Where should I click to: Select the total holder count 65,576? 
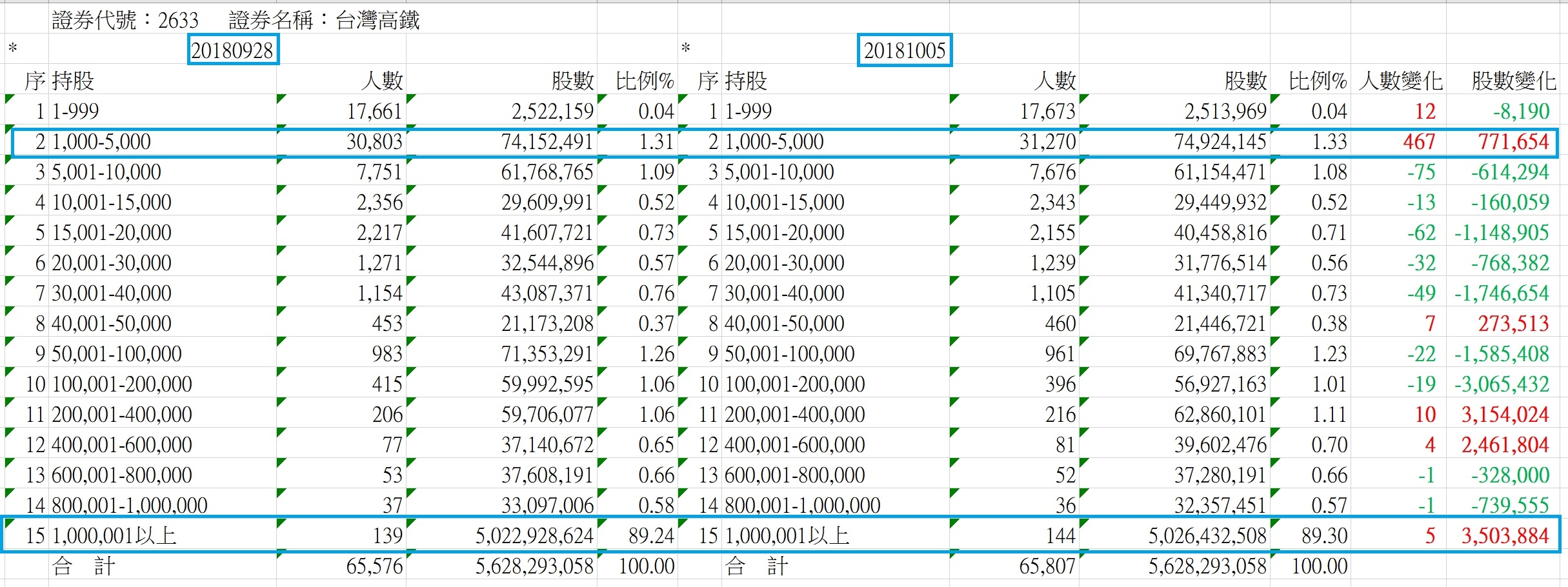(x=374, y=566)
